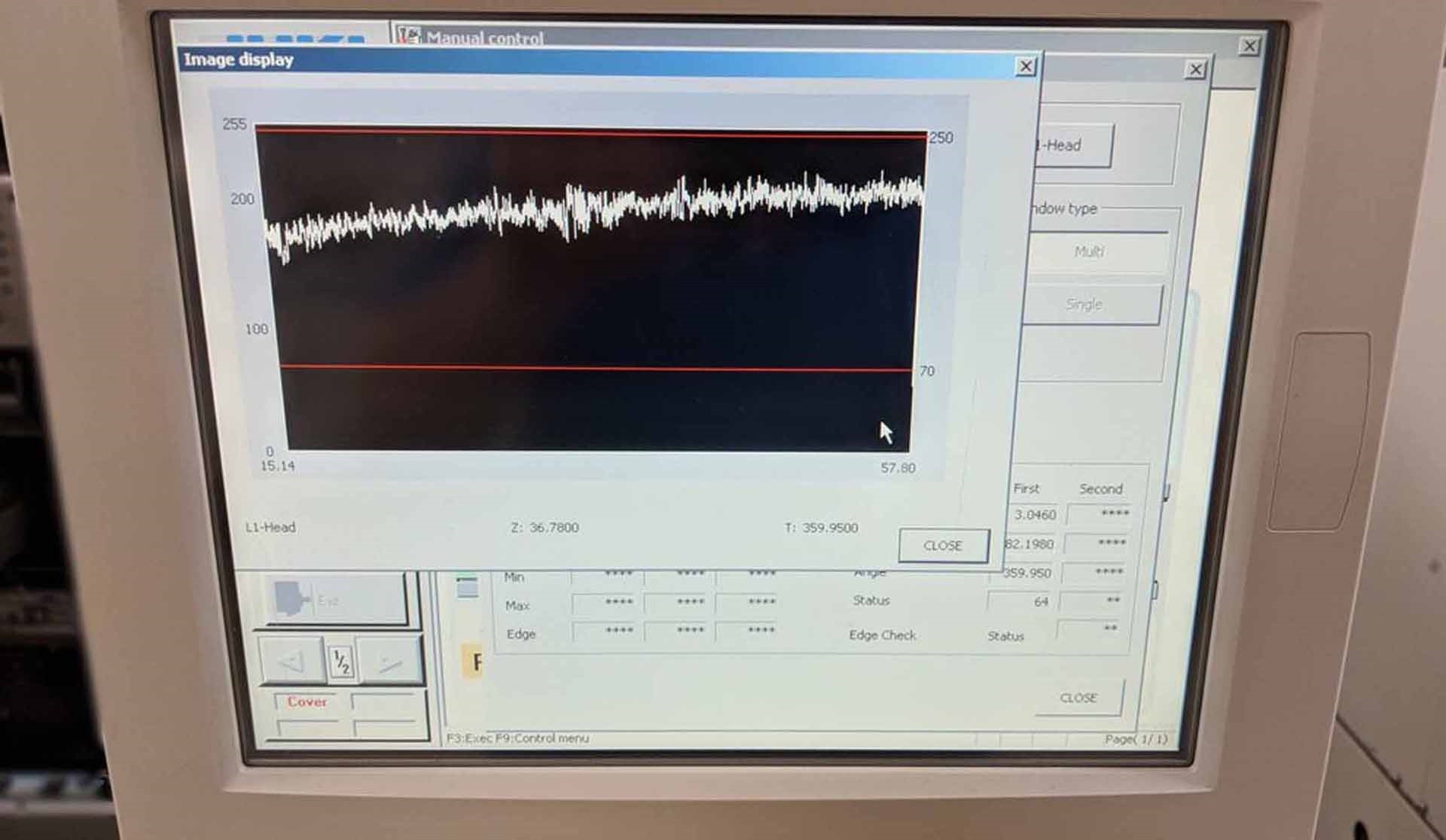Click the L1-Head button behind dialog

click(x=1075, y=145)
